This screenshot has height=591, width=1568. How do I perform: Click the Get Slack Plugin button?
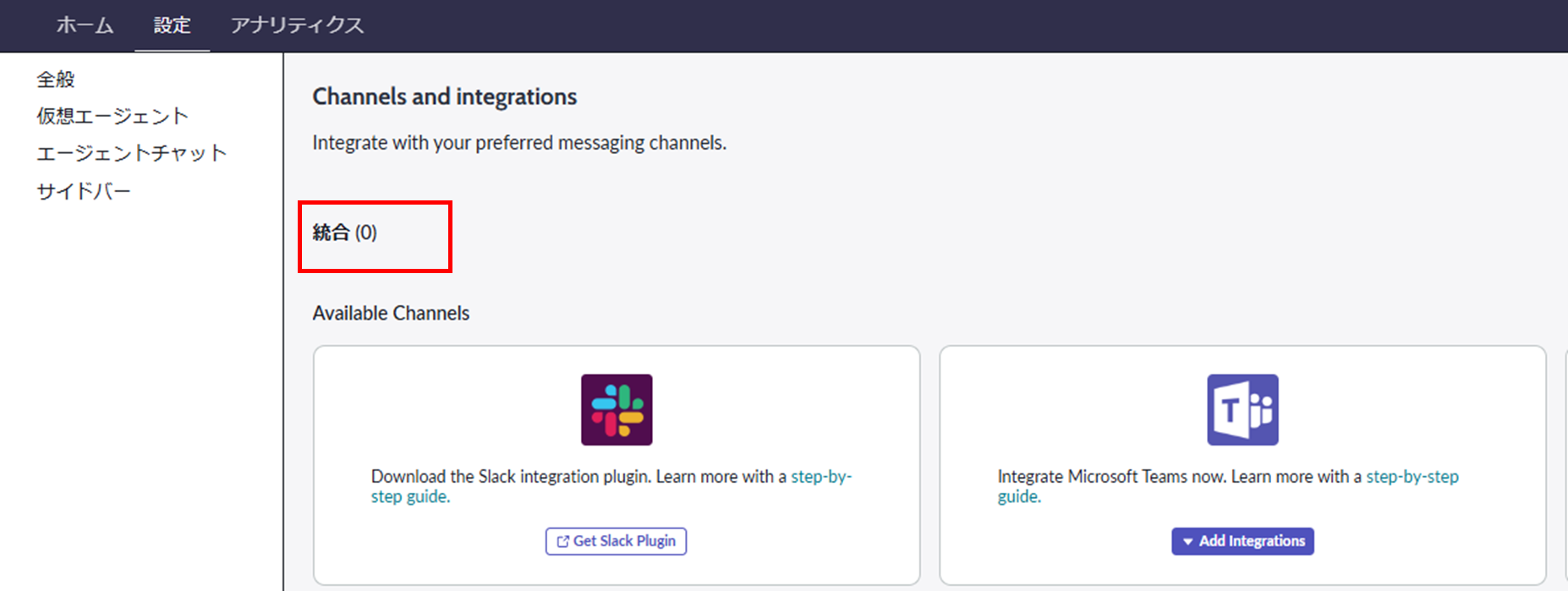click(616, 541)
